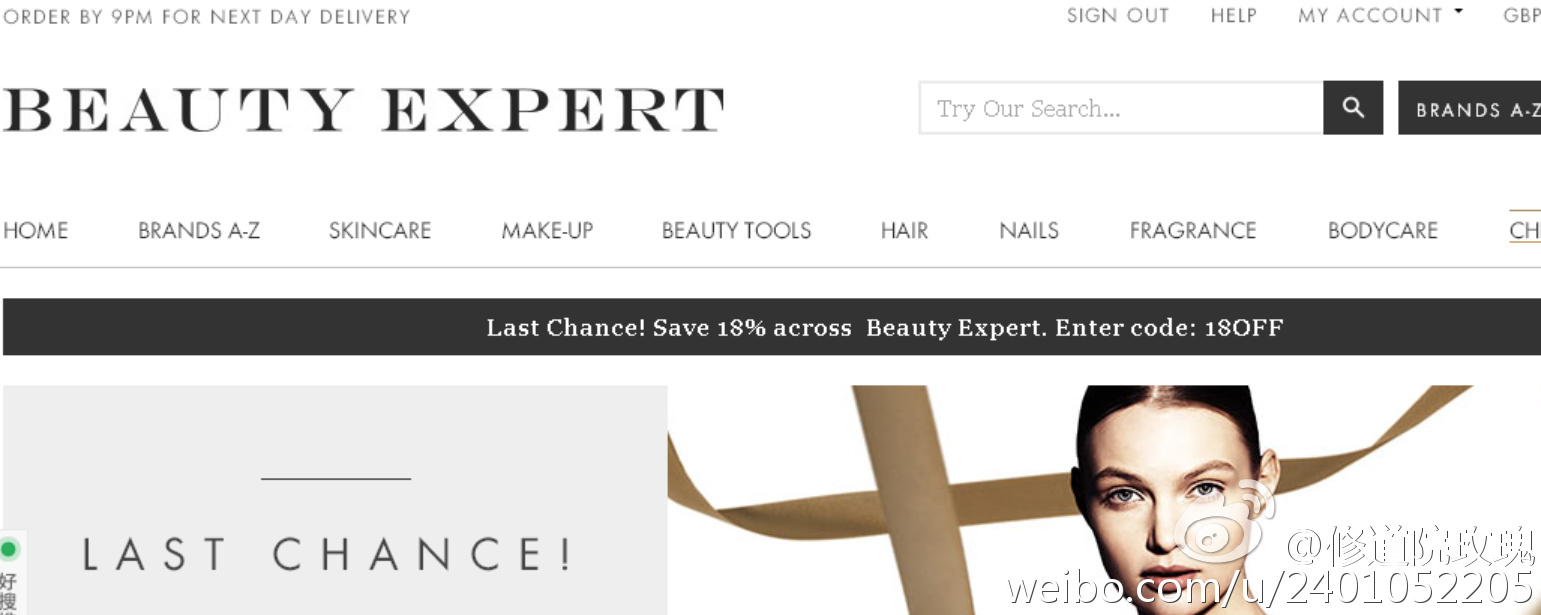Select the Skincare menu item

click(380, 230)
